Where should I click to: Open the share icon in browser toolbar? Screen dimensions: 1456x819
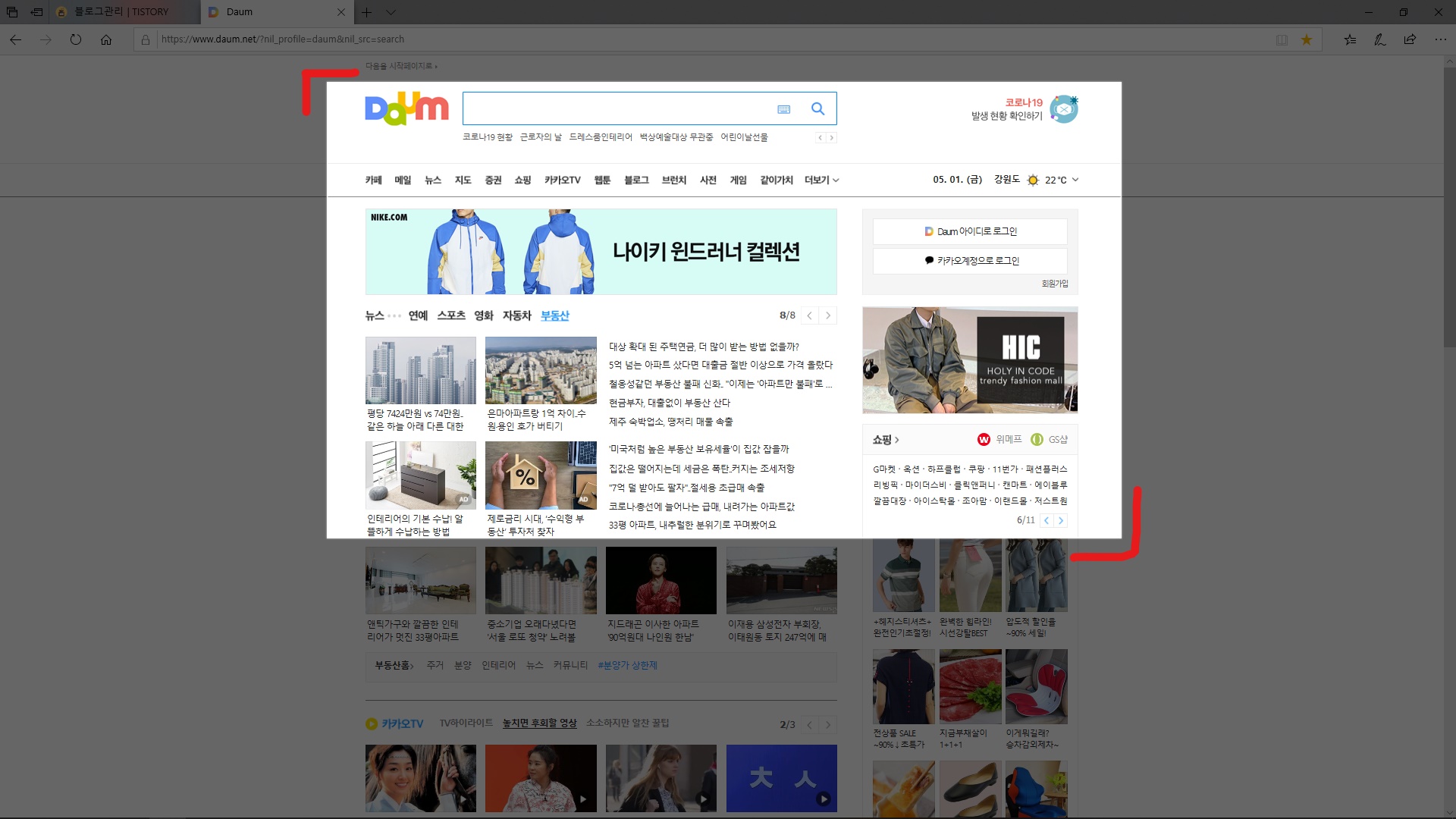tap(1410, 39)
